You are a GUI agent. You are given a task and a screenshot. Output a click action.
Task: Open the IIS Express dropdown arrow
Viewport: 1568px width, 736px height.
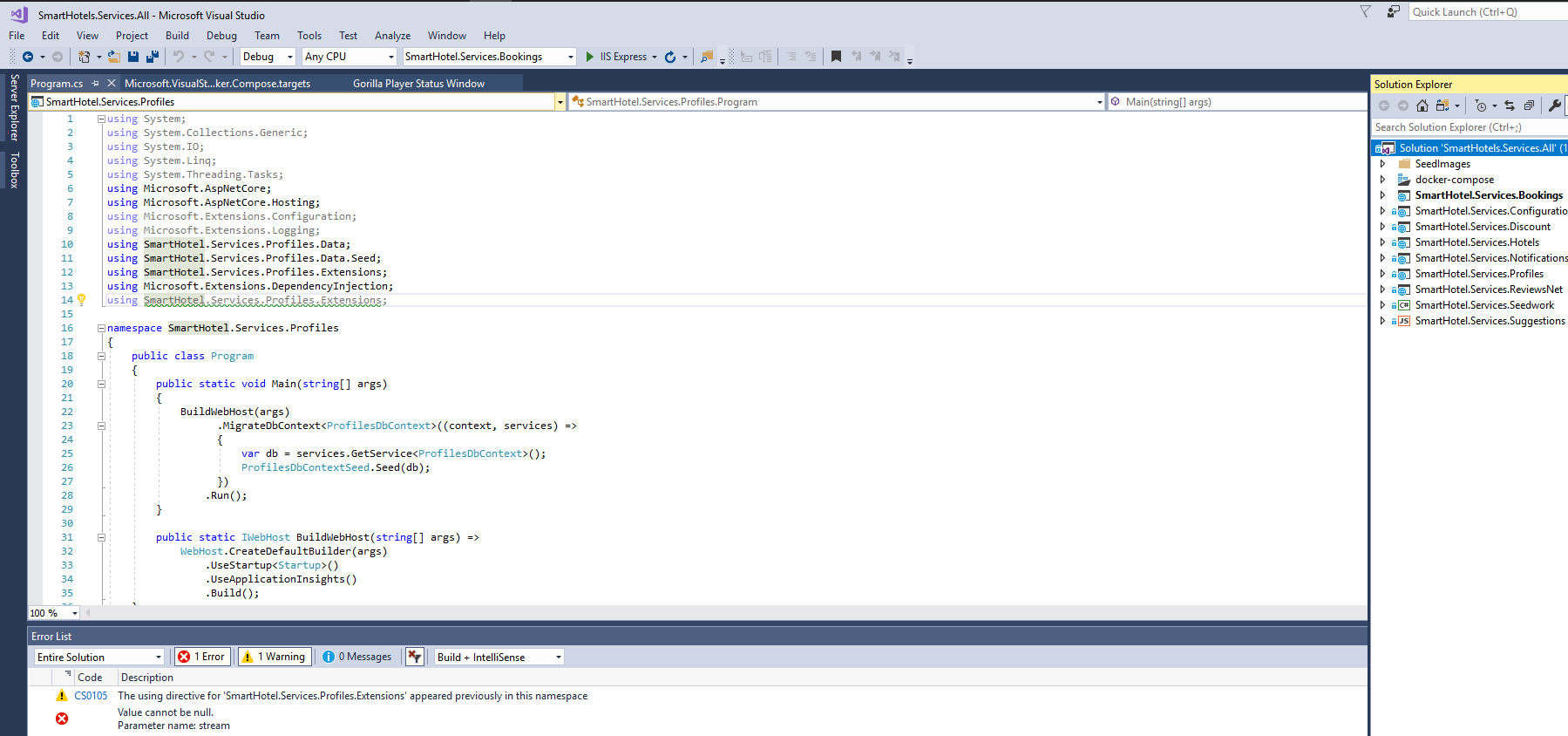(655, 57)
